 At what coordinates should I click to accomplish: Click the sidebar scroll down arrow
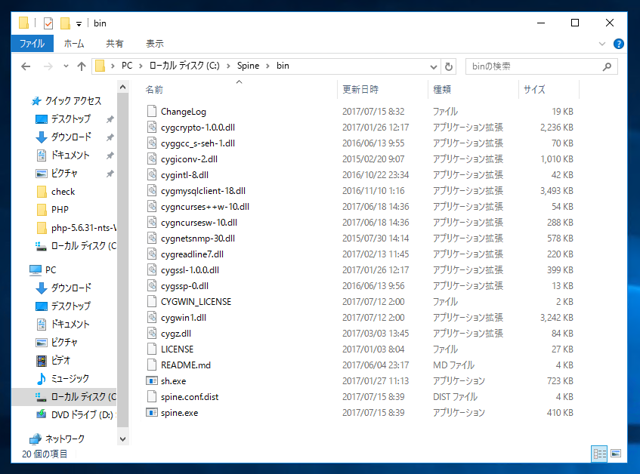point(122,439)
